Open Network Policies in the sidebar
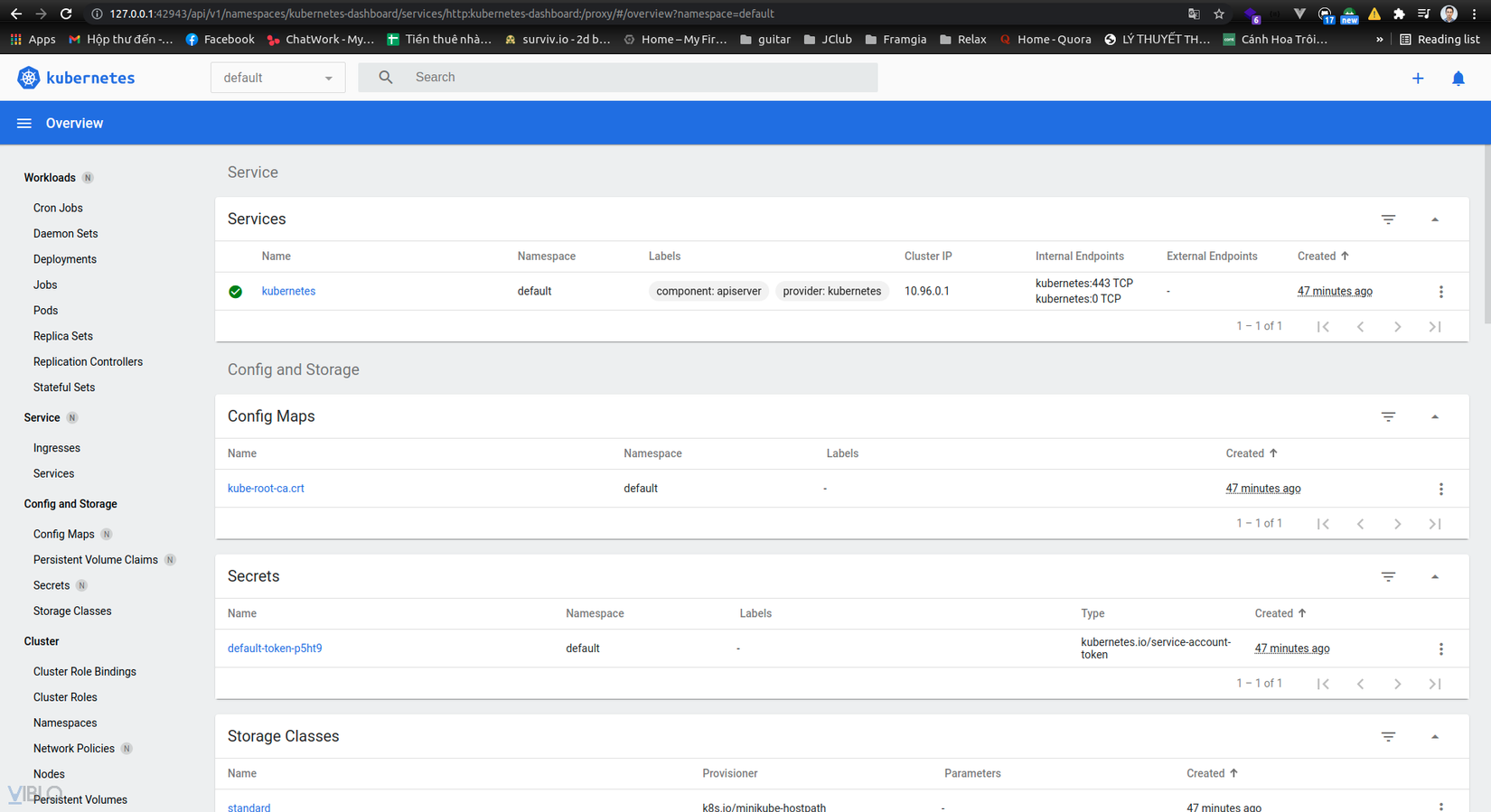 pos(74,749)
